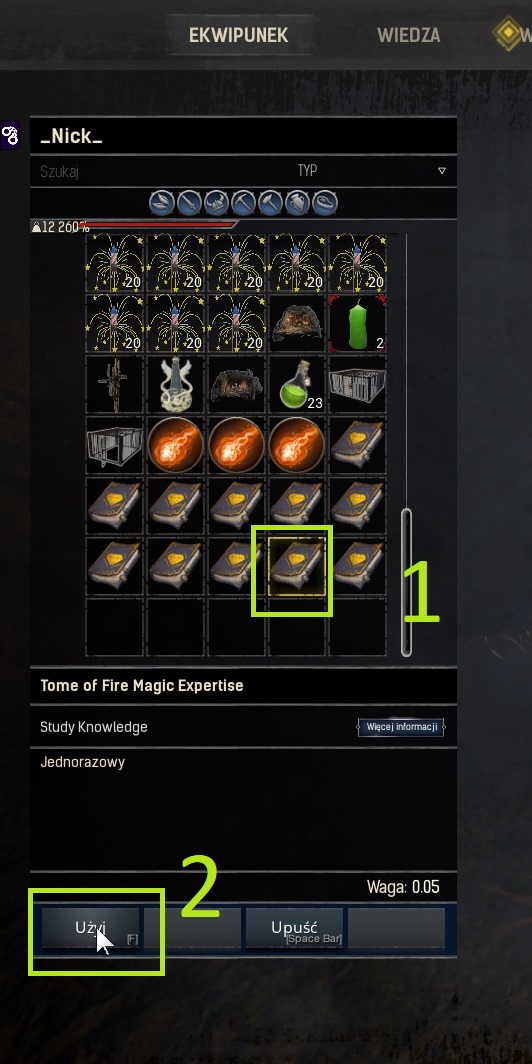Select the hammer building filter icon
The height and width of the screenshot is (1064, 532).
point(271,202)
